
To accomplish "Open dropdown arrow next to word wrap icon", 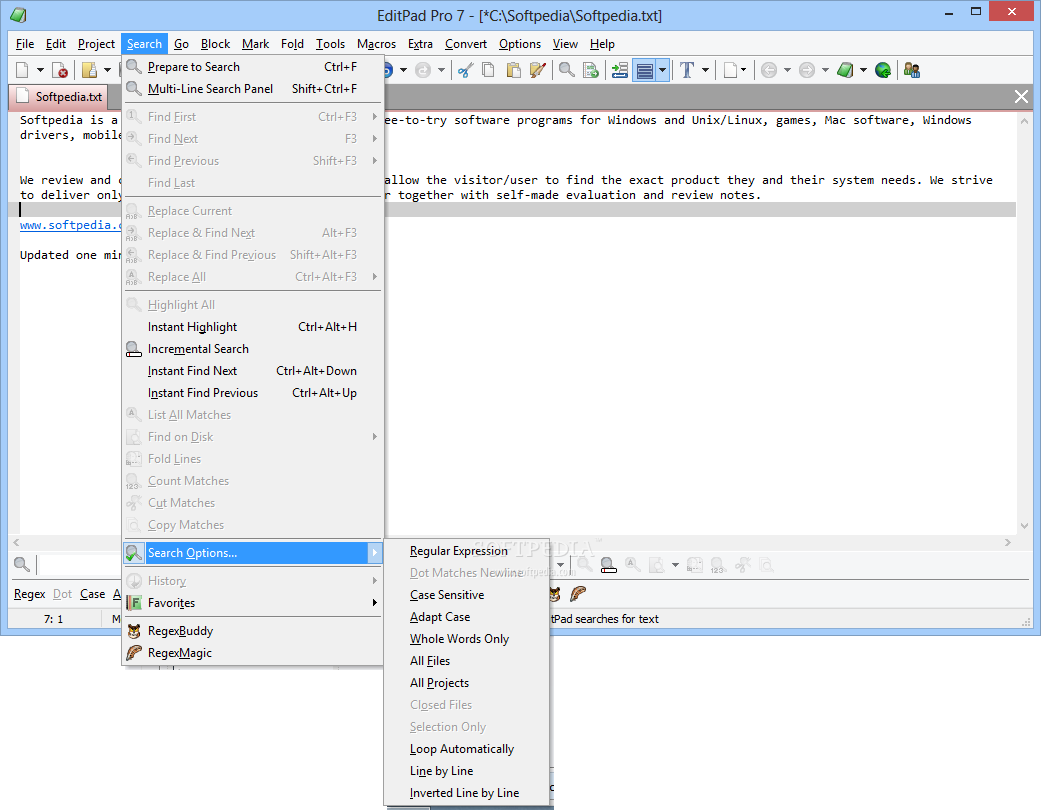I will pyautogui.click(x=662, y=70).
